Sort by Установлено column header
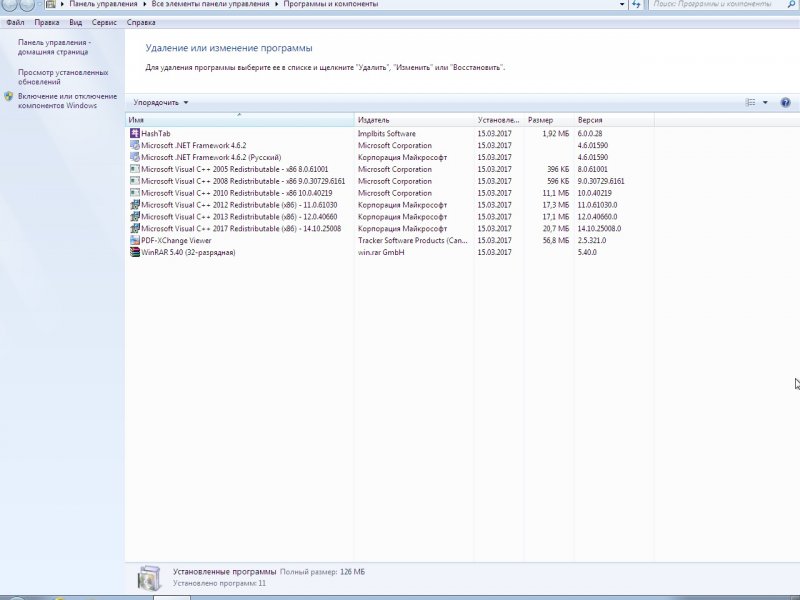The width and height of the screenshot is (800, 600). 499,120
